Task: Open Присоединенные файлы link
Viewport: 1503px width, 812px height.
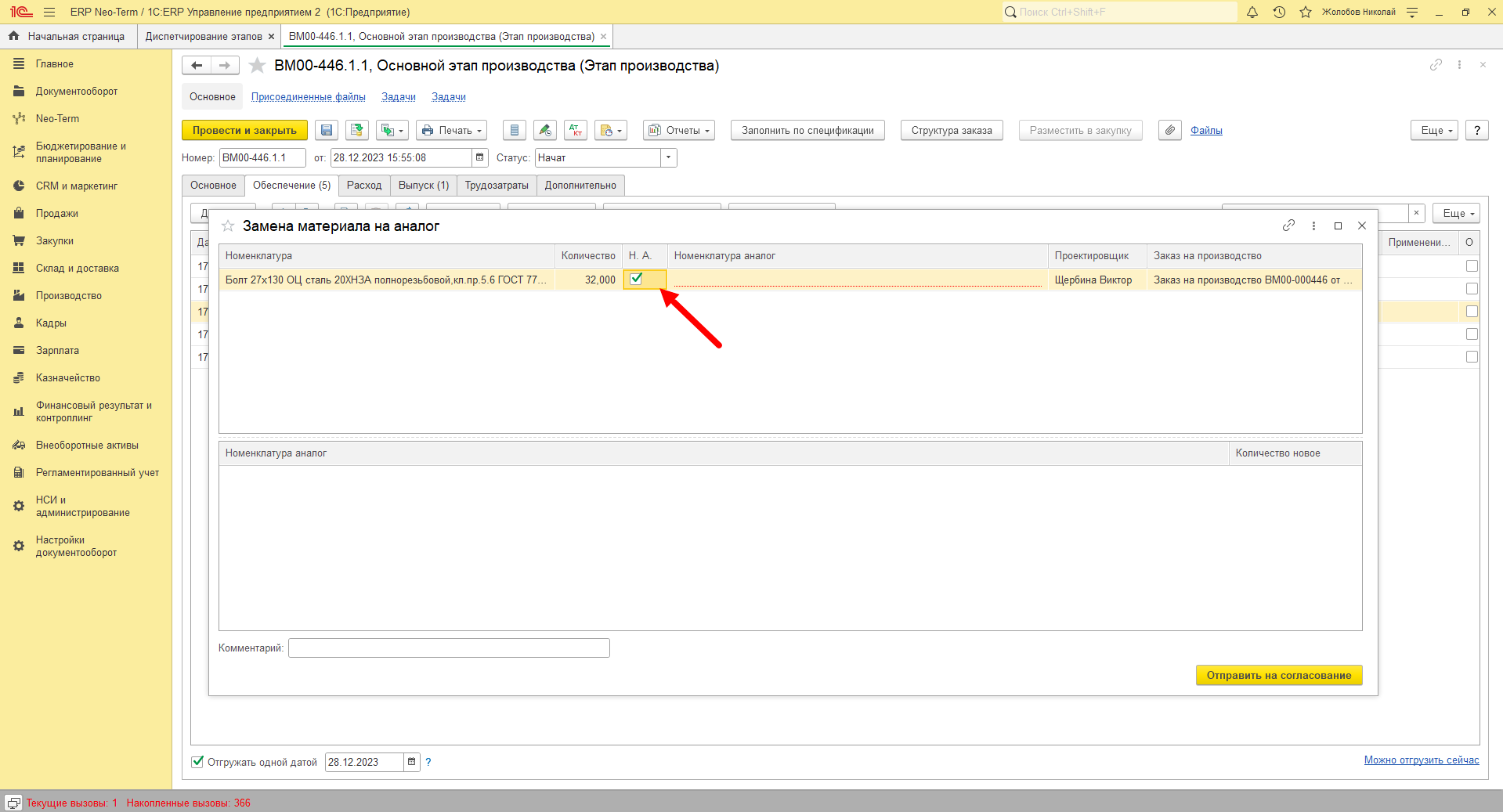Action: coord(309,97)
